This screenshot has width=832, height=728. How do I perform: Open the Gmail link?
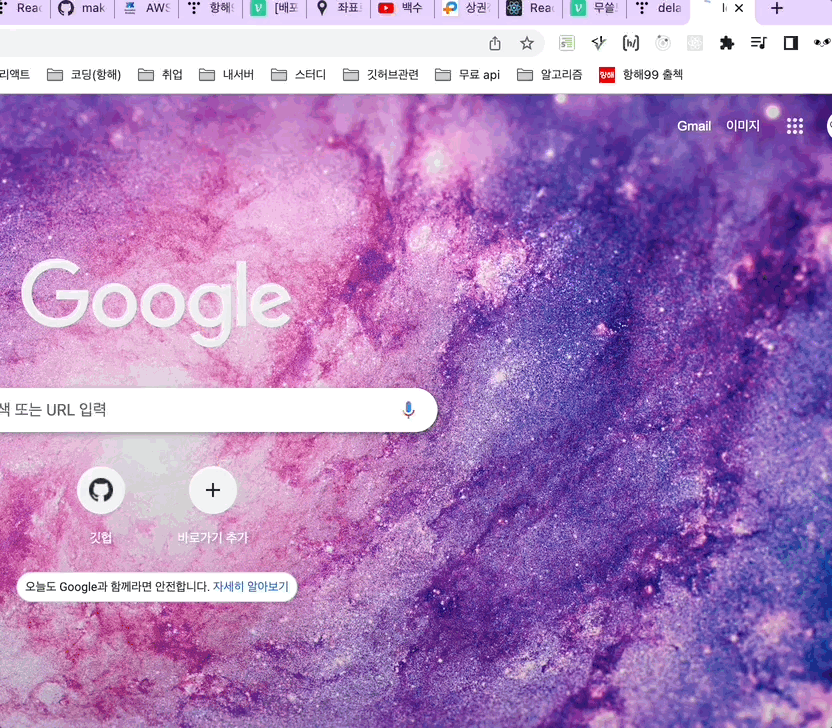coord(694,126)
